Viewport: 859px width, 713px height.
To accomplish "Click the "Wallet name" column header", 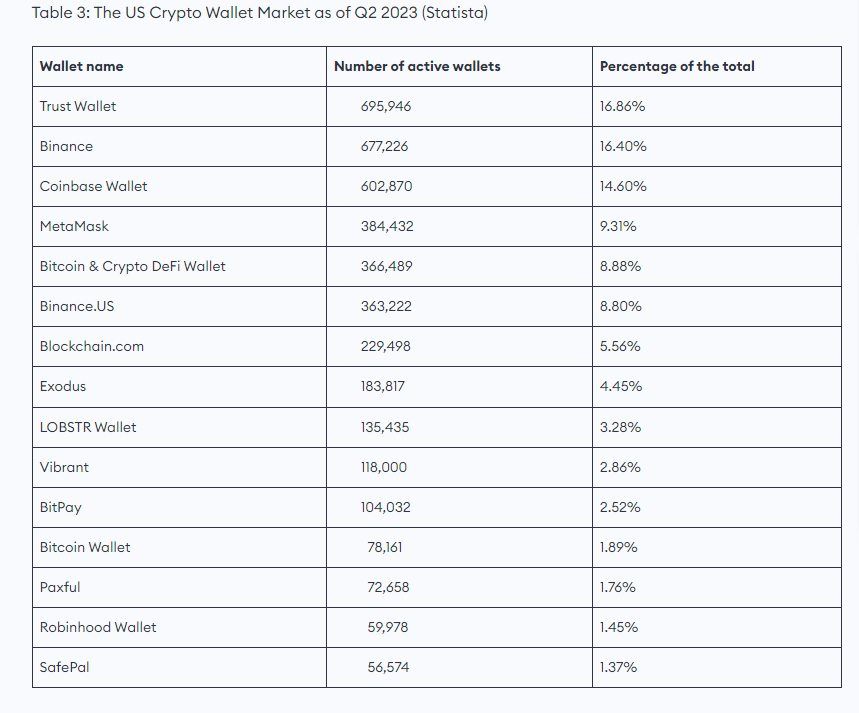I will pos(82,66).
